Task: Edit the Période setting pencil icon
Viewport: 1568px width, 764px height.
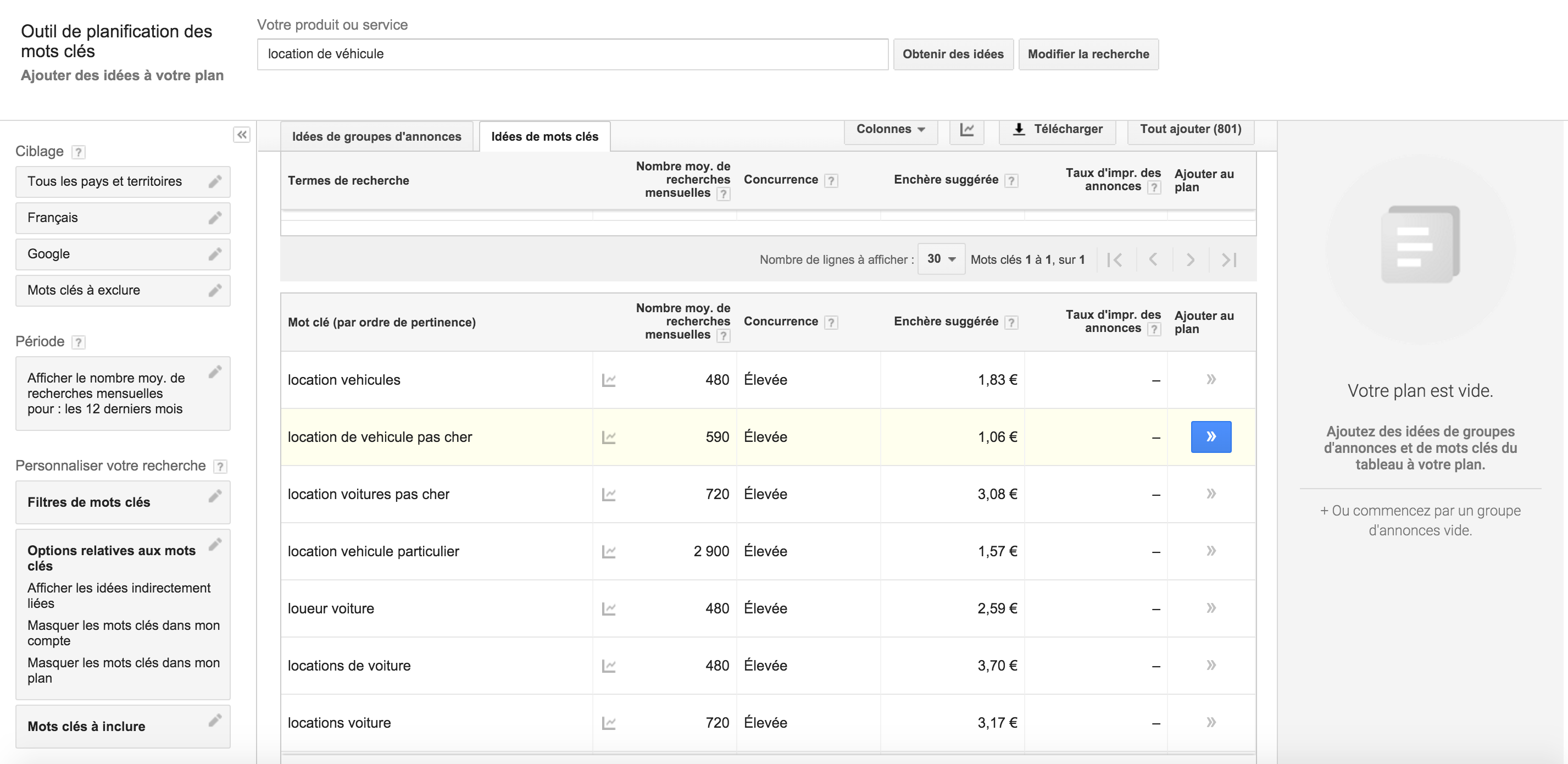Action: [x=215, y=372]
